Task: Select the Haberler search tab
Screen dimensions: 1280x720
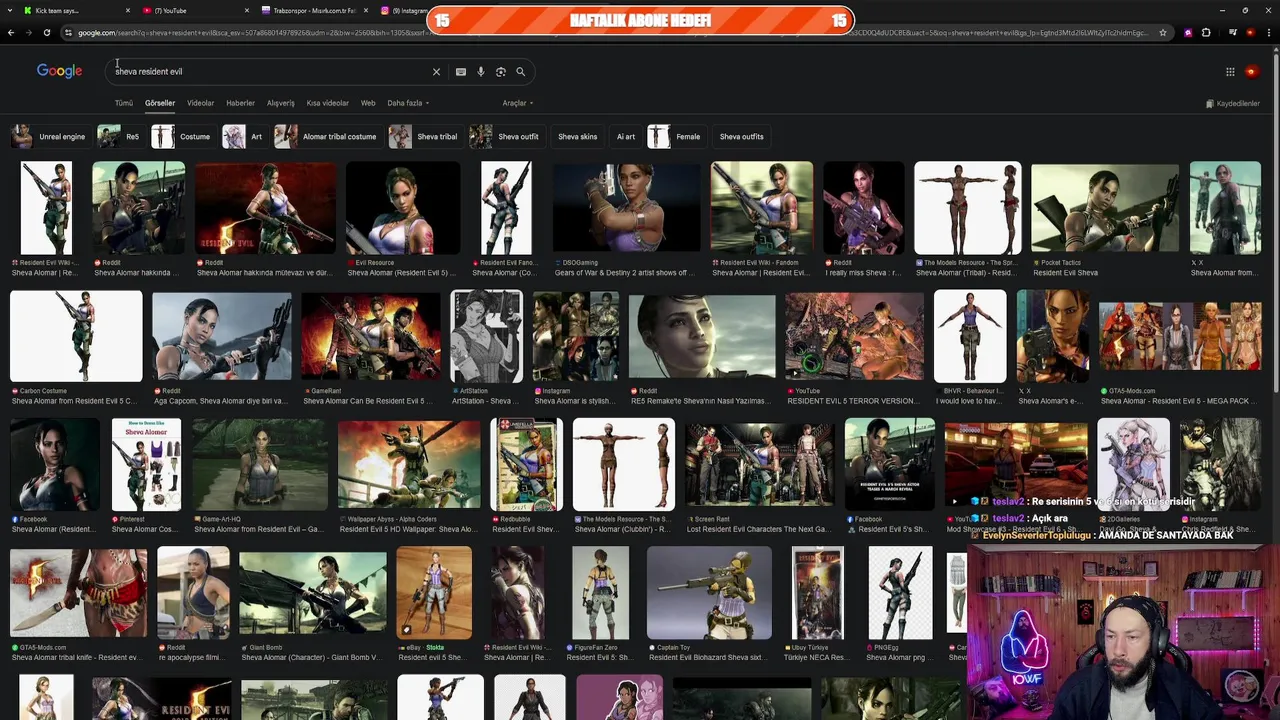Action: (240, 103)
